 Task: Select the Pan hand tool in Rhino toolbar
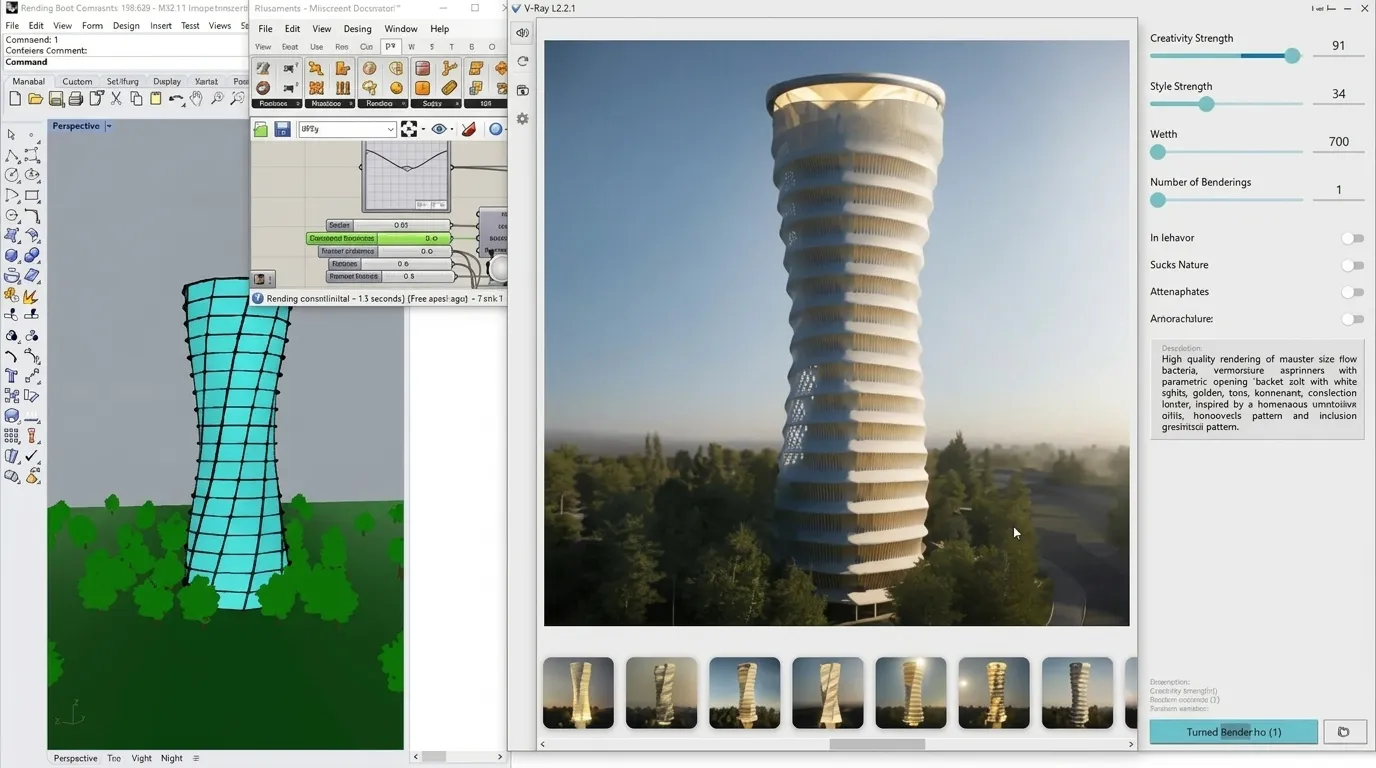coord(197,99)
